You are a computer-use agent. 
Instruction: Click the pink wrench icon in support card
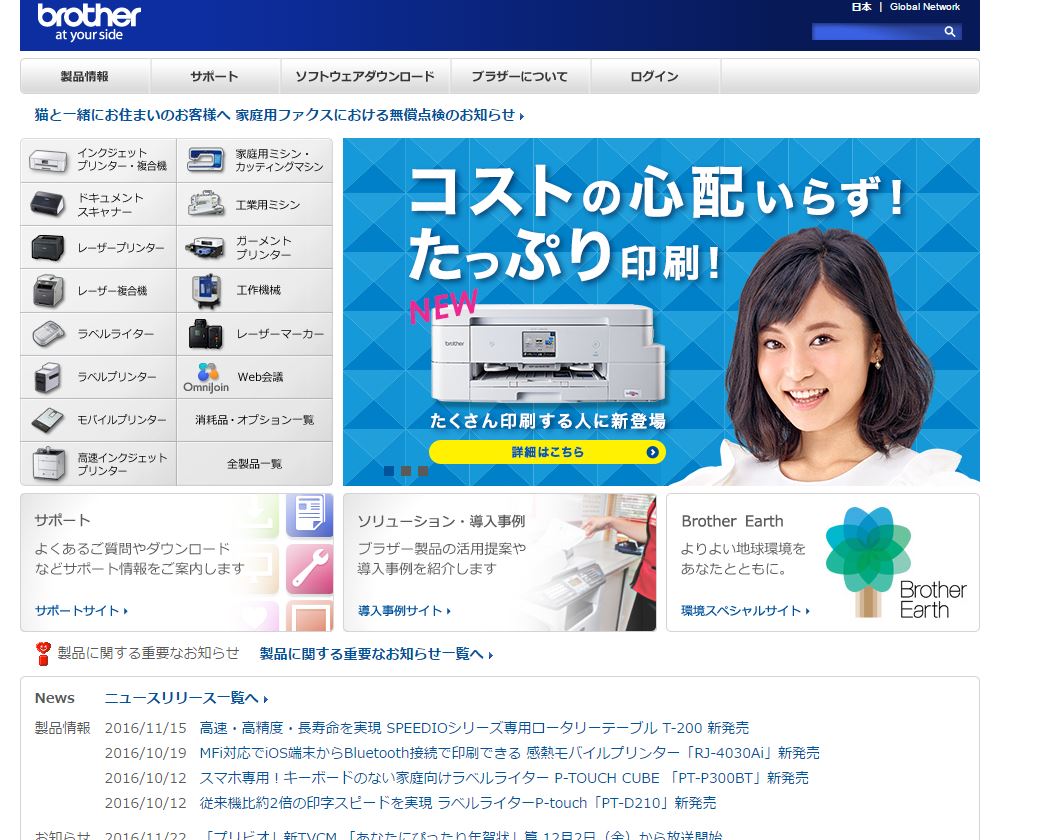[x=309, y=569]
